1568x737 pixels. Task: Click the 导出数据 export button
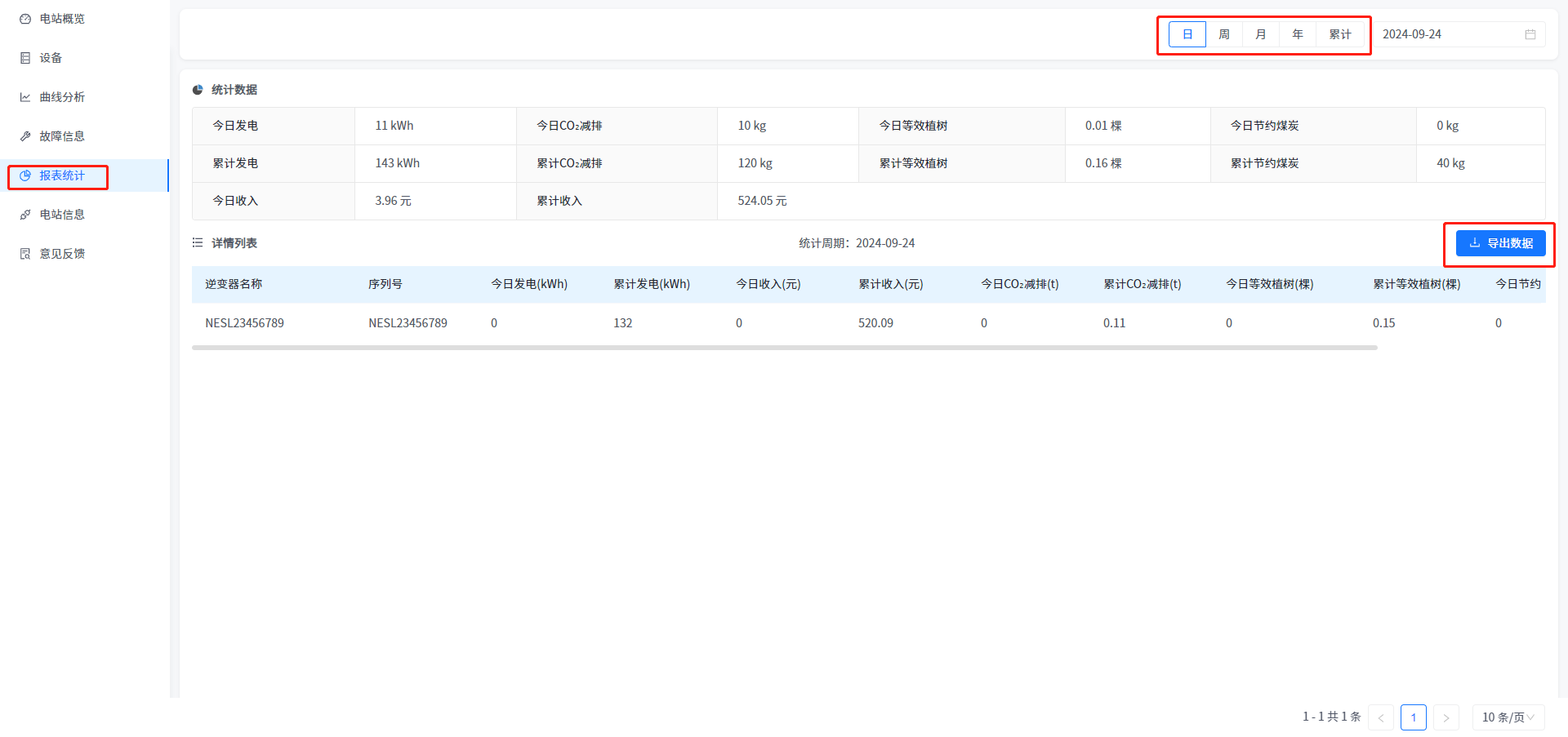[1500, 243]
